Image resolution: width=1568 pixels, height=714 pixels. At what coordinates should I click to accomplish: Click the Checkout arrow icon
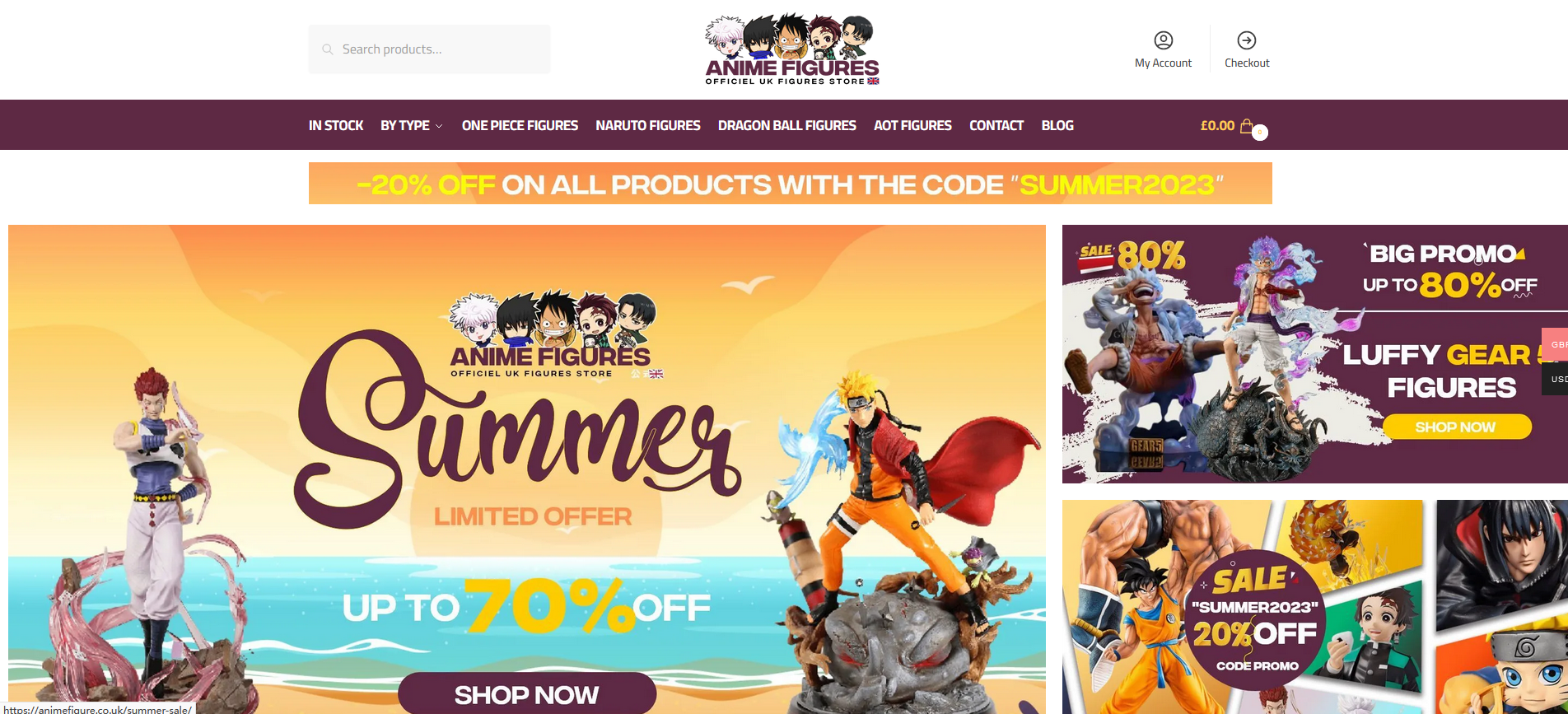tap(1247, 40)
